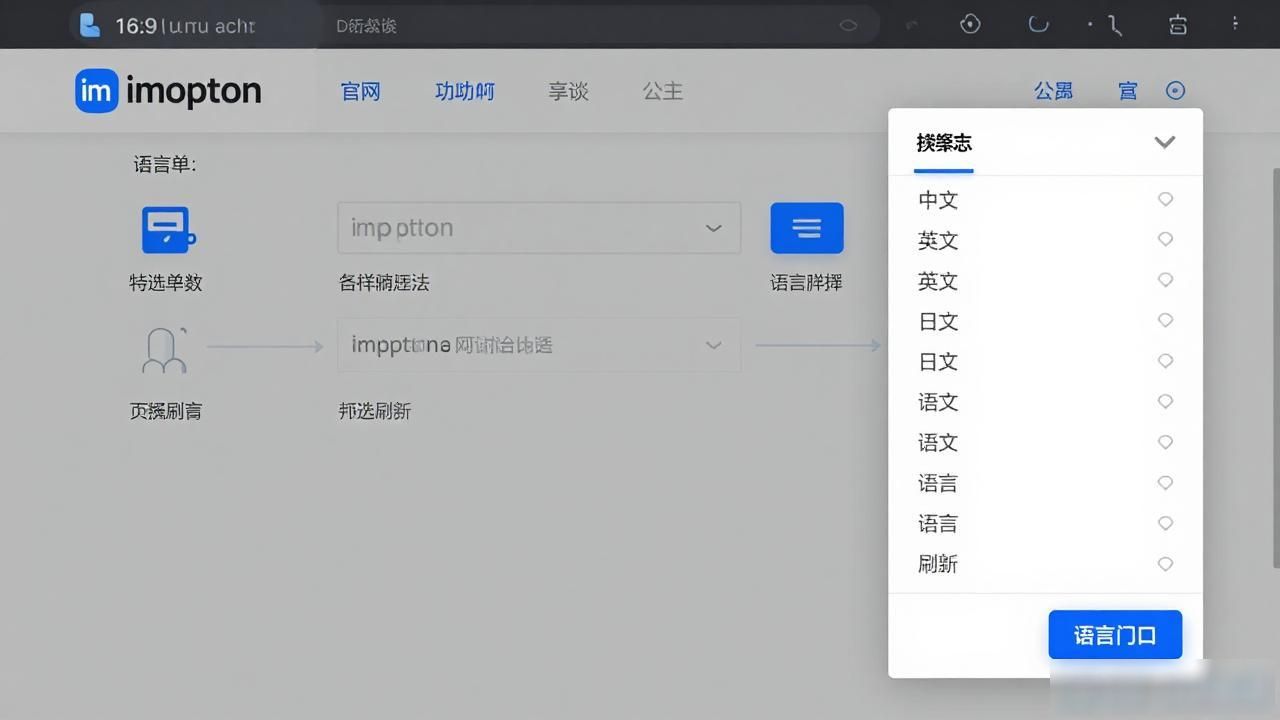The width and height of the screenshot is (1280, 720).
Task: Click the loading spinner icon in the top bar
Action: click(1039, 23)
